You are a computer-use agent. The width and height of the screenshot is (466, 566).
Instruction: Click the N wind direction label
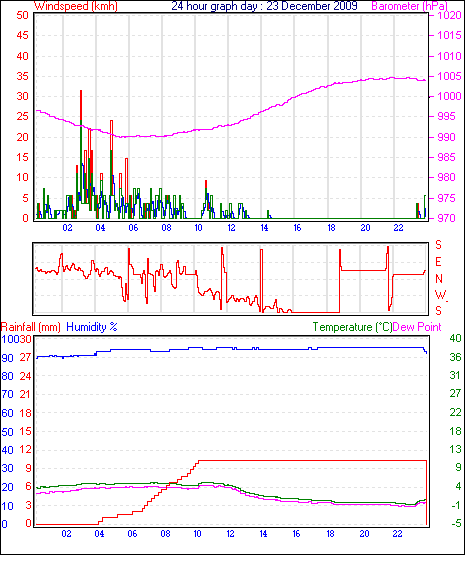point(439,278)
